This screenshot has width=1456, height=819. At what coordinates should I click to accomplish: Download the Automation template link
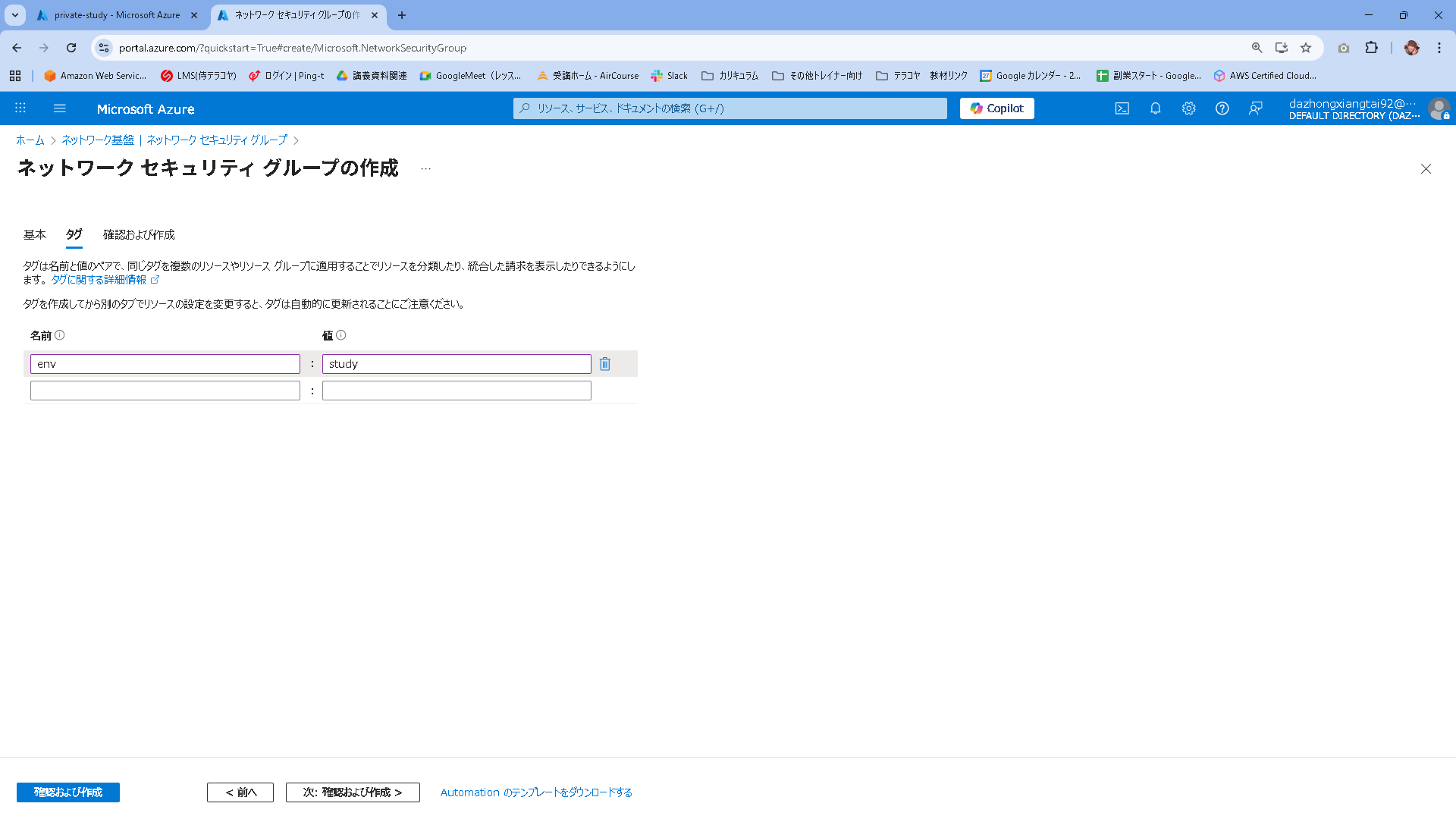click(536, 792)
